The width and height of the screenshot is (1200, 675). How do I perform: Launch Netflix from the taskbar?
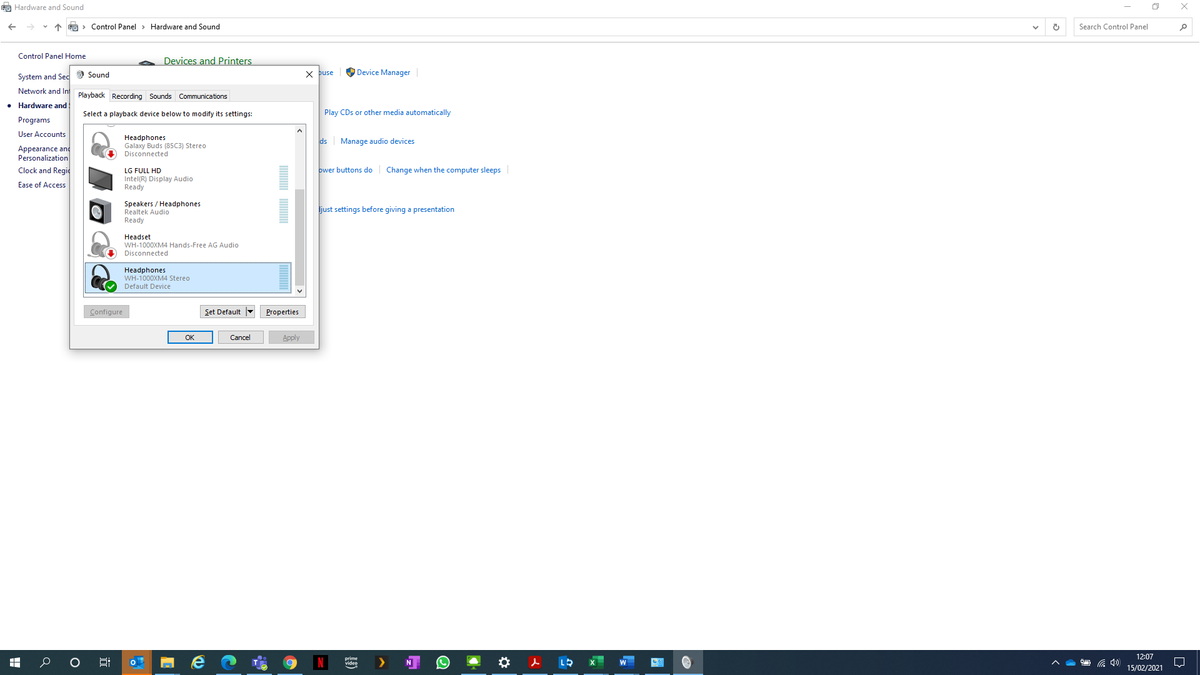click(x=320, y=662)
